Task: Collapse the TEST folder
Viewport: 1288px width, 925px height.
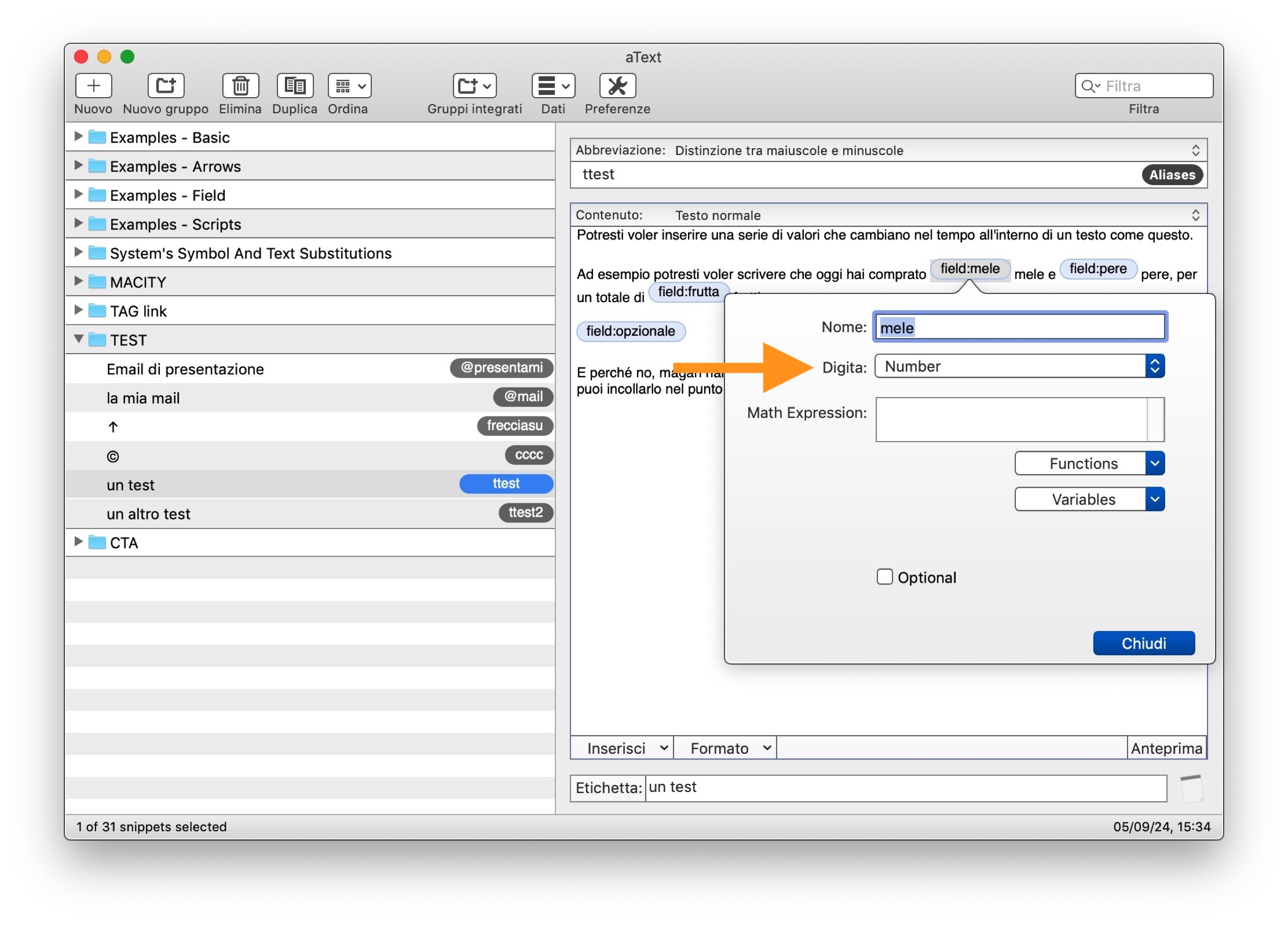Action: 79,339
